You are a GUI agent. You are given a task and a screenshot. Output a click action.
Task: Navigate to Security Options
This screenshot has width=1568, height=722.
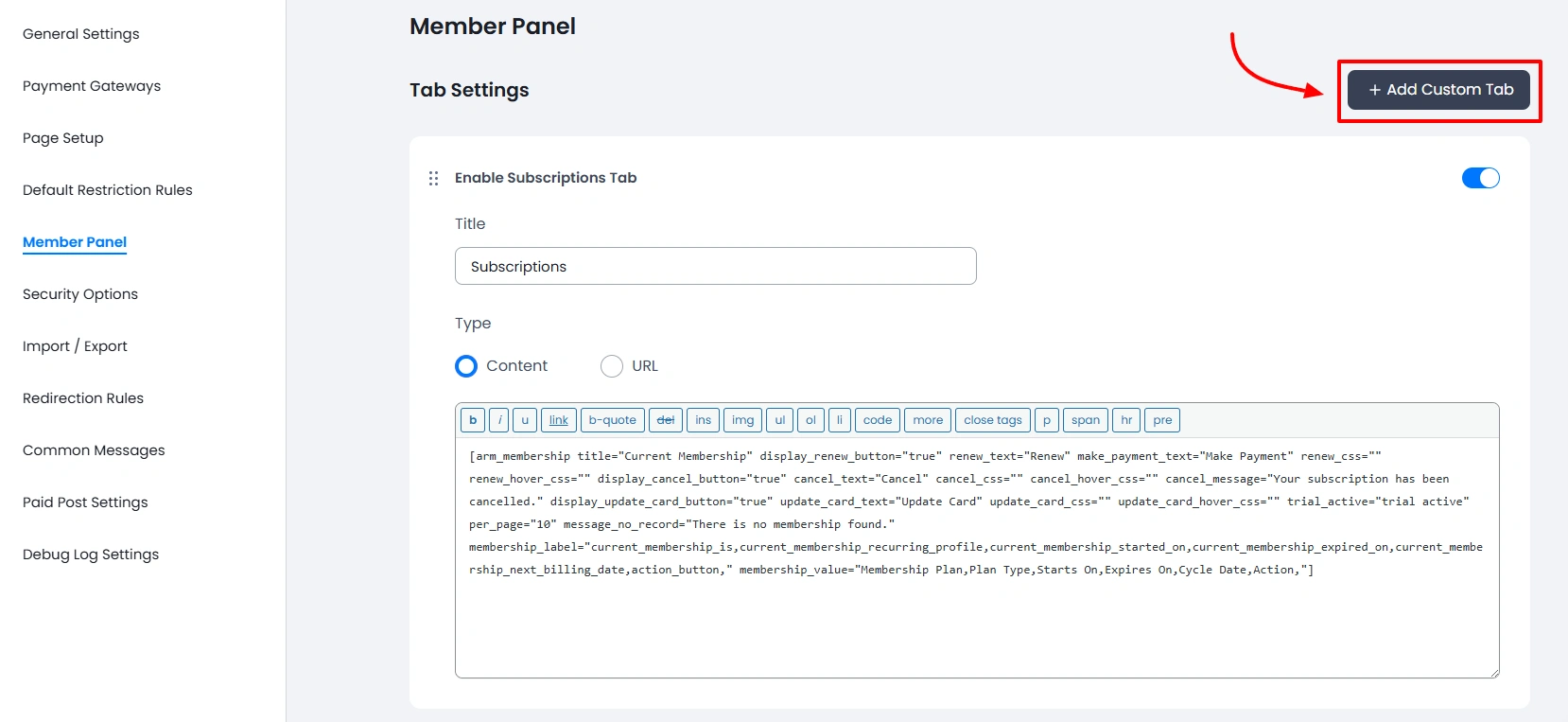79,294
